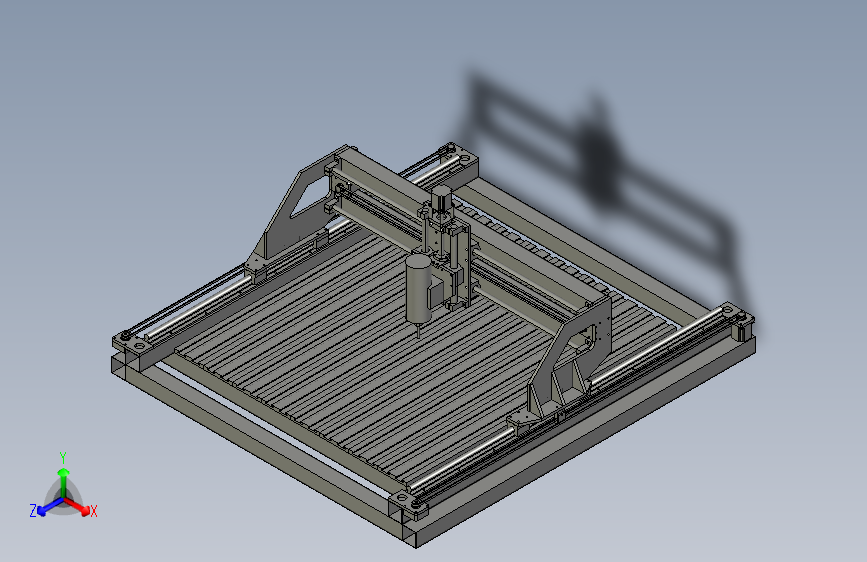This screenshot has width=867, height=562.
Task: Select the slotted table bed surface
Action: click(354, 354)
